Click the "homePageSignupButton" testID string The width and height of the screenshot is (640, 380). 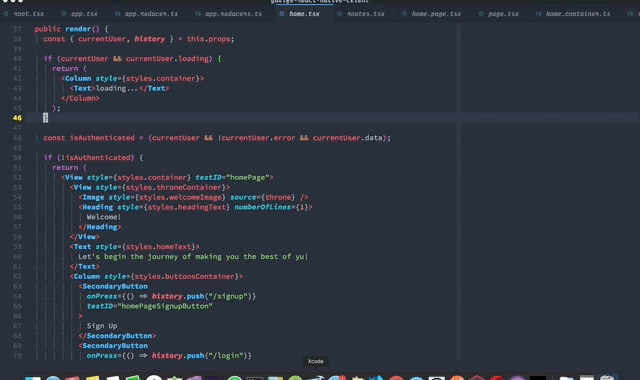165,306
